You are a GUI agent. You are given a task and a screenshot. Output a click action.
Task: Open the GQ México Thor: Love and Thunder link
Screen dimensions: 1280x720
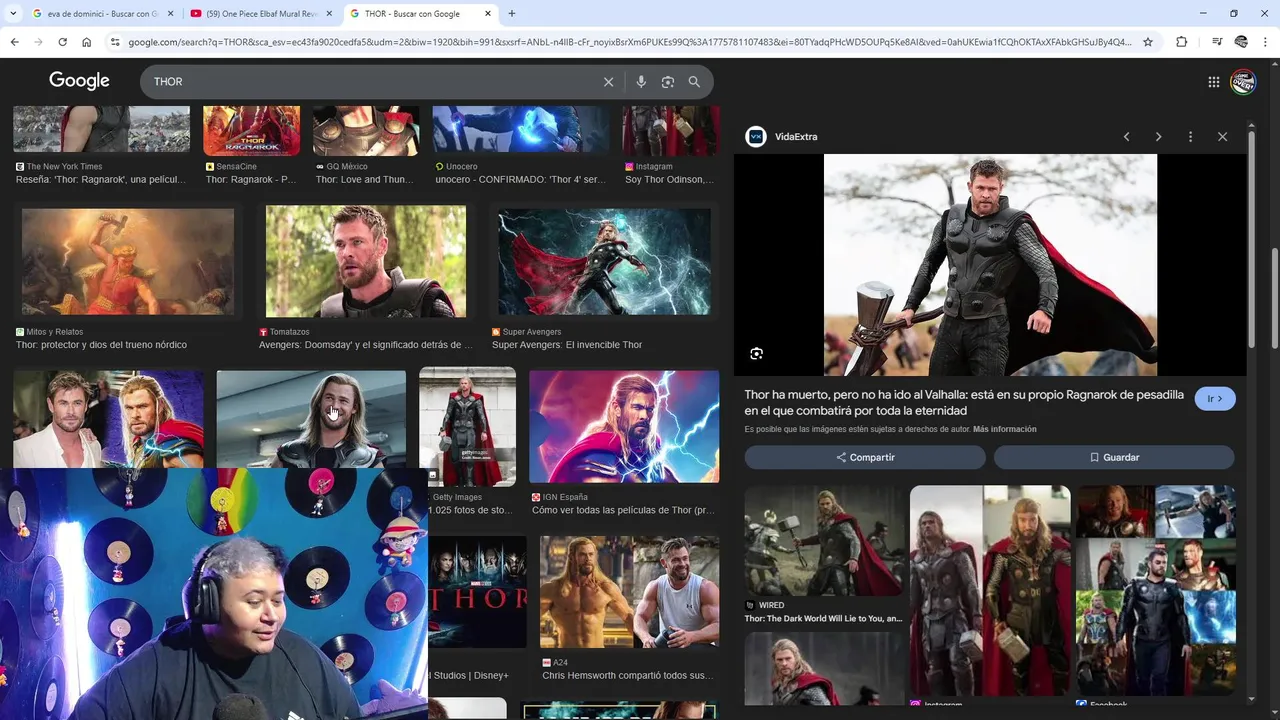(364, 180)
